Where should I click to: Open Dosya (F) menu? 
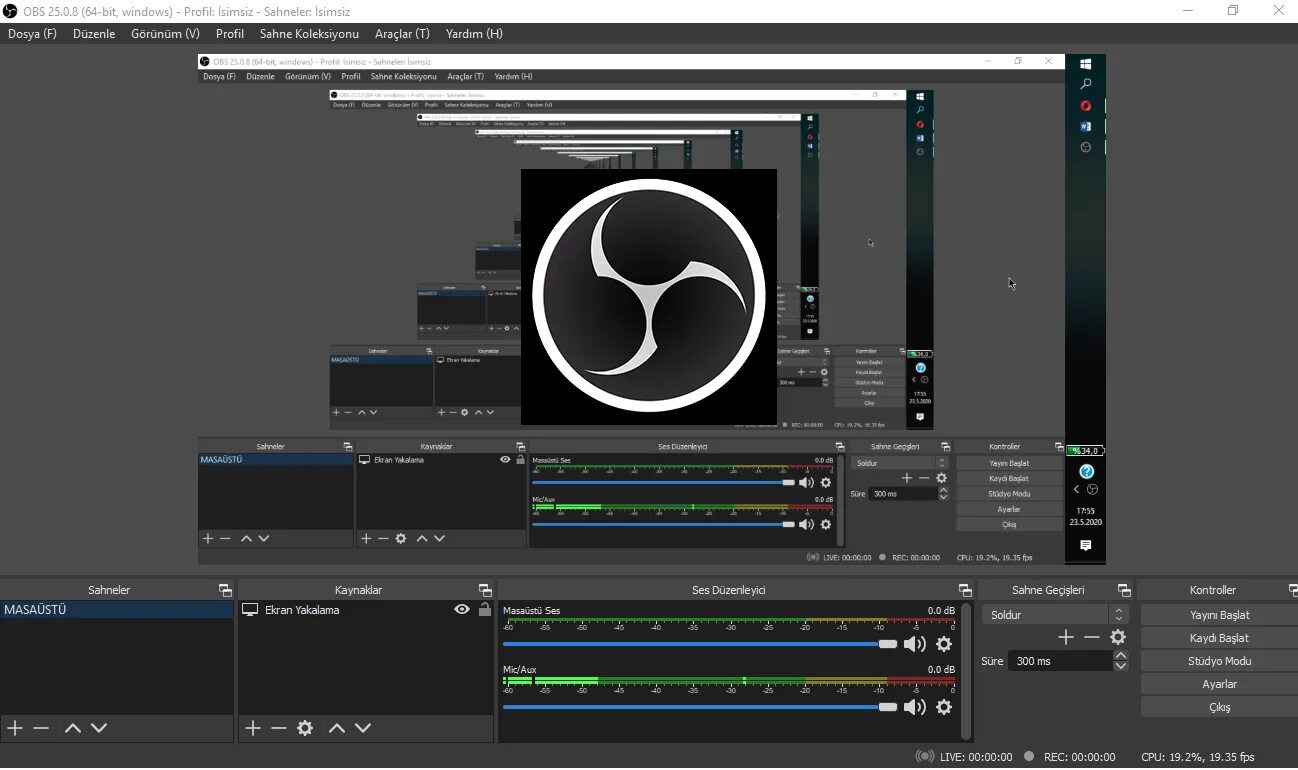point(32,34)
